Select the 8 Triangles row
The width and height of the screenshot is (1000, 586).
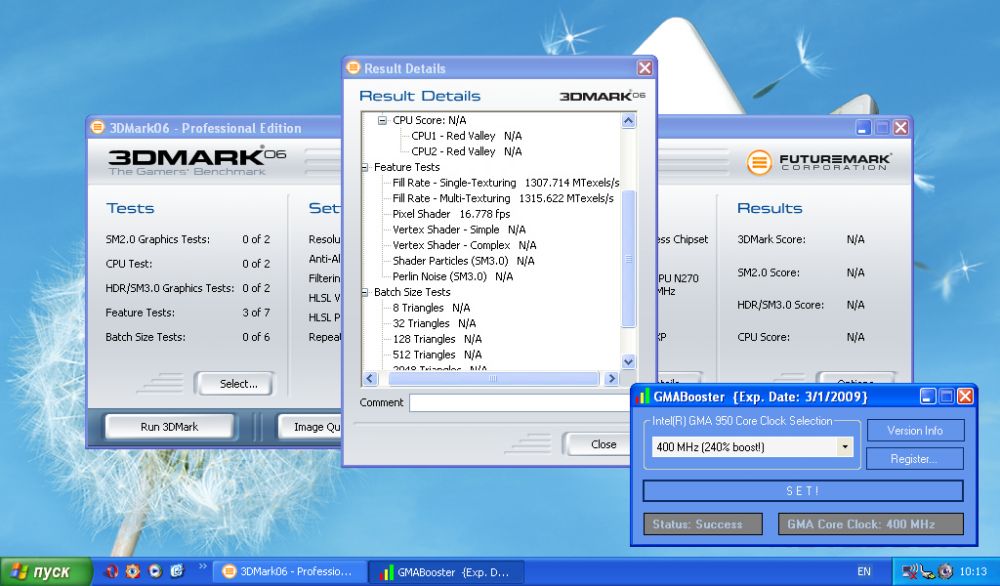click(x=431, y=307)
